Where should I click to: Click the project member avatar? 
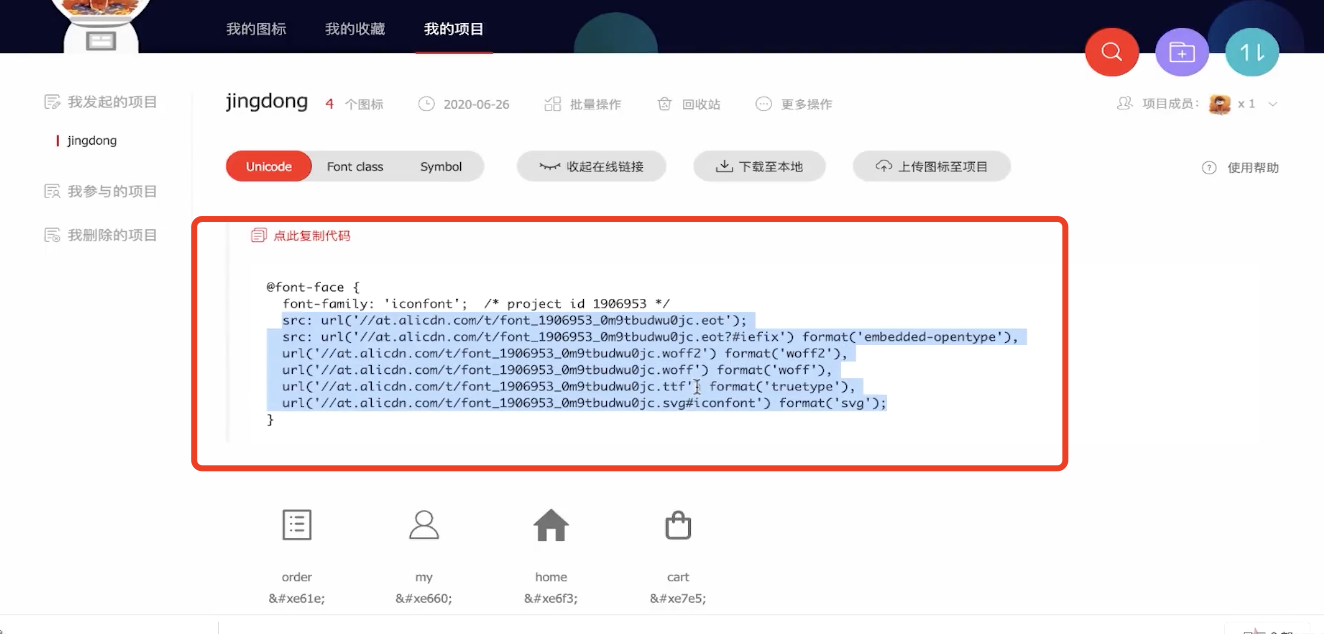1219,104
